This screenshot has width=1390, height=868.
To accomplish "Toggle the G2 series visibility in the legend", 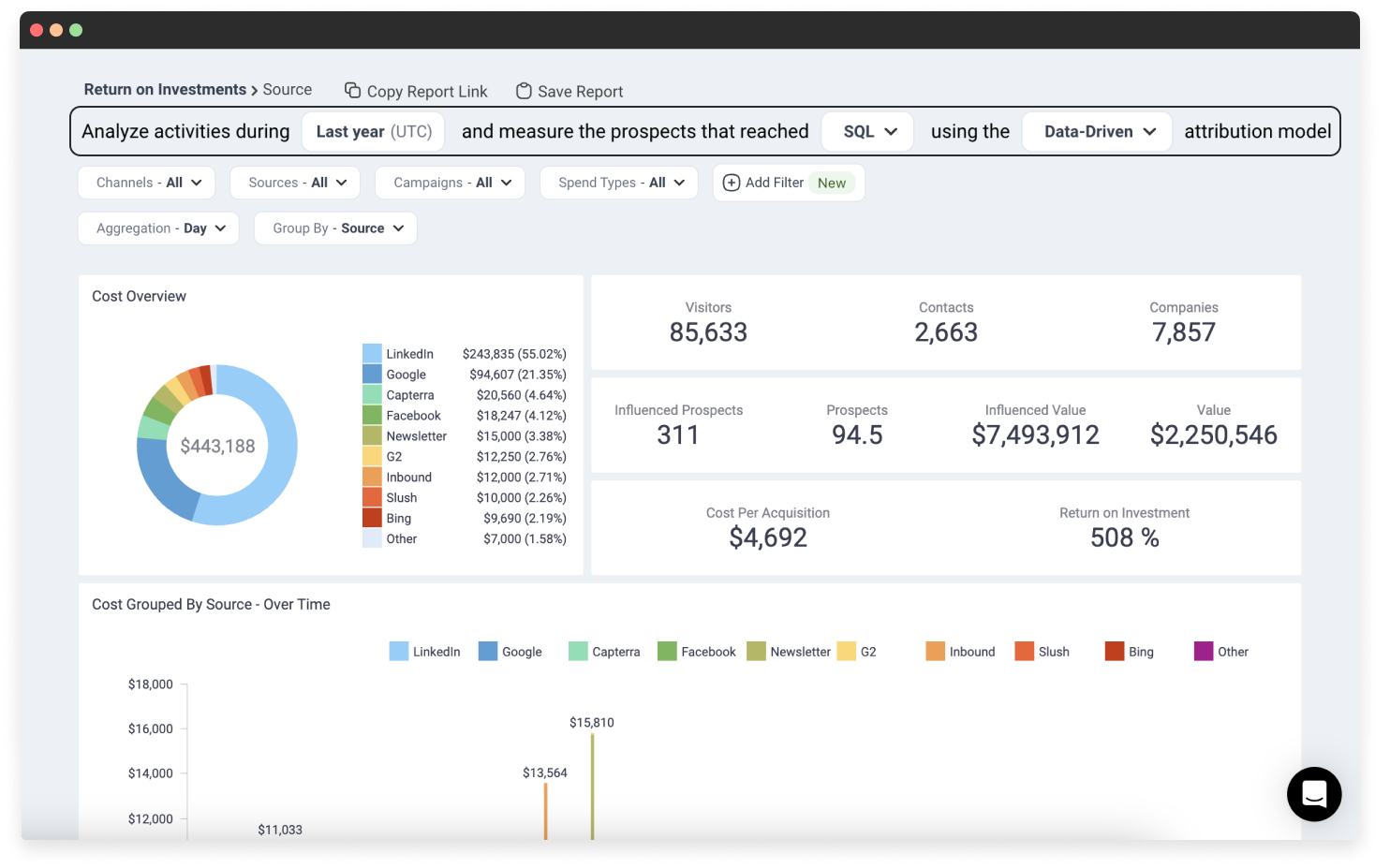I will click(x=846, y=651).
